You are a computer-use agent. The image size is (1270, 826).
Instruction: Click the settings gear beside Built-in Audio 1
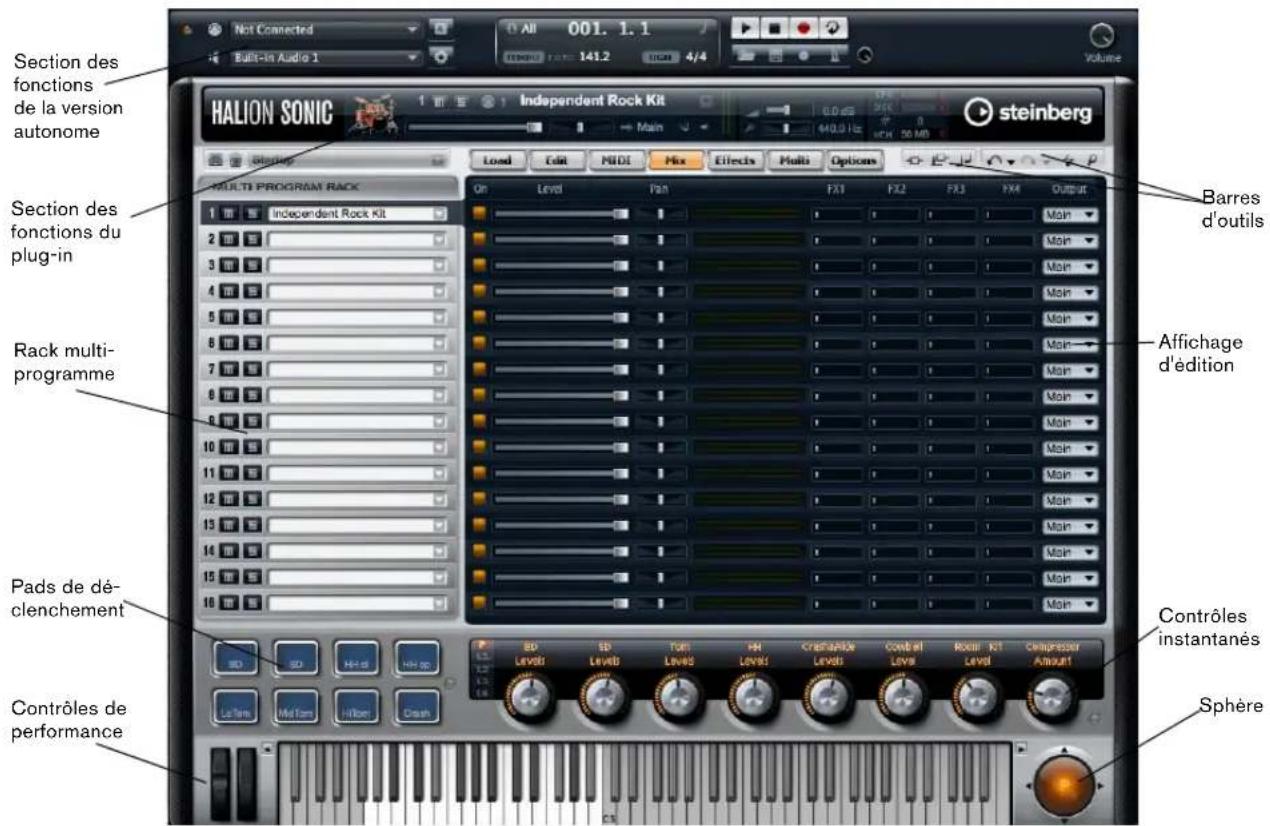[x=440, y=57]
